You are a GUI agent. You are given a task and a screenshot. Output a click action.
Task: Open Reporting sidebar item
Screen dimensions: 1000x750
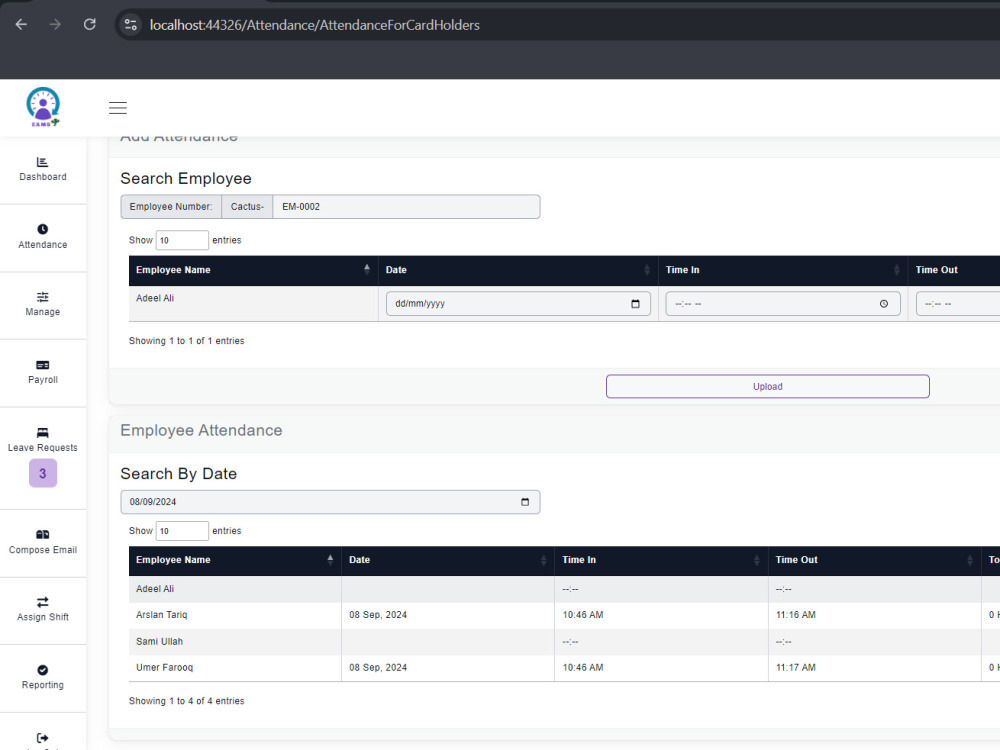[43, 677]
